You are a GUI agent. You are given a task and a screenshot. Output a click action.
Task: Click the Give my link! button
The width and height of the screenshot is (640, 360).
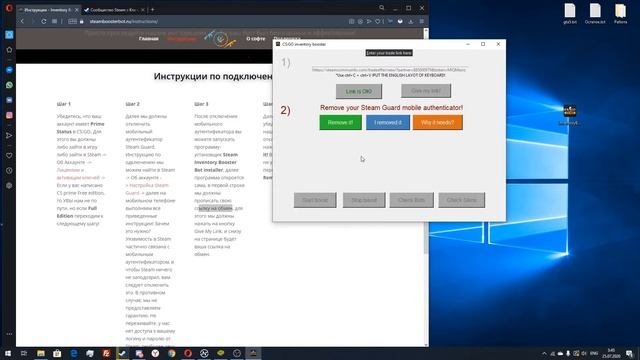click(426, 91)
